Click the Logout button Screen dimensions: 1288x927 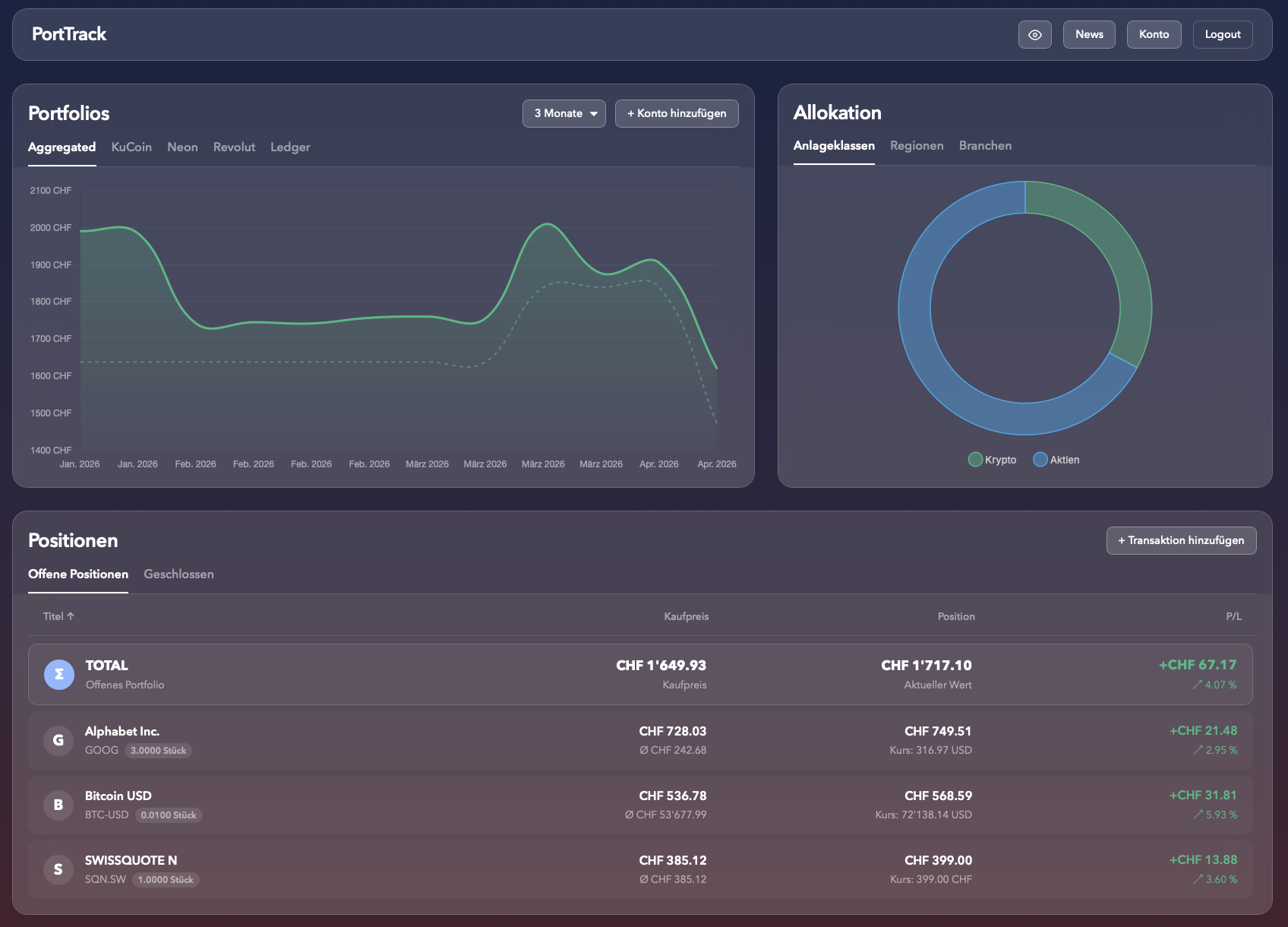click(x=1223, y=34)
